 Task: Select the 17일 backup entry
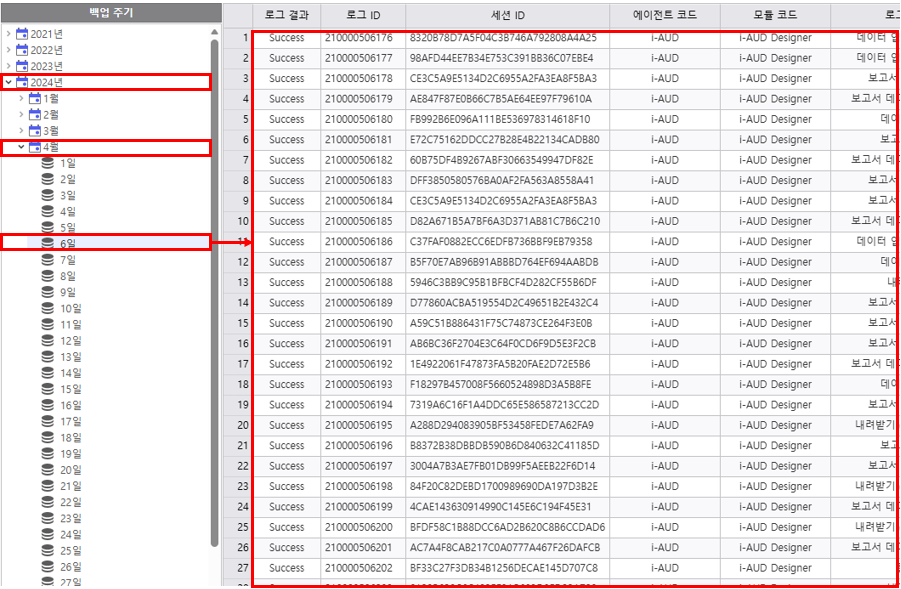(x=71, y=422)
